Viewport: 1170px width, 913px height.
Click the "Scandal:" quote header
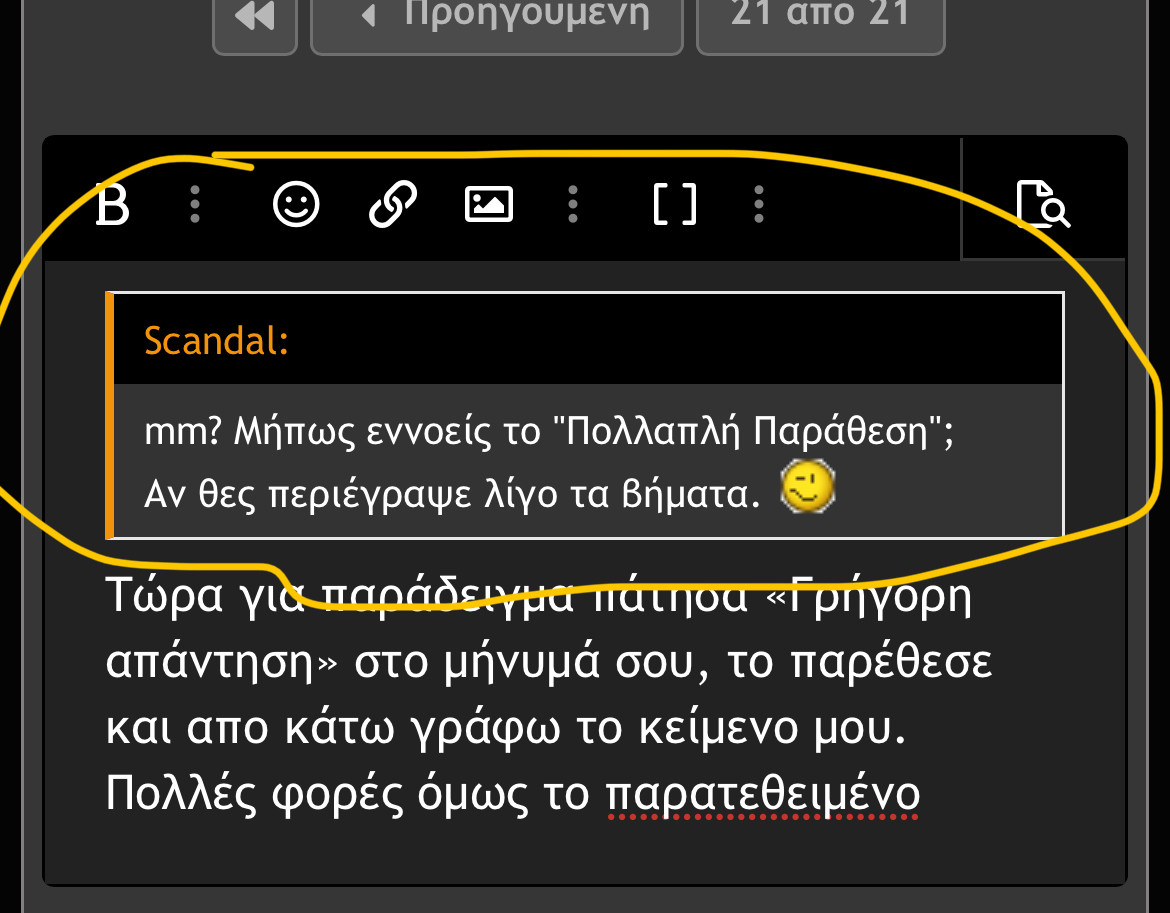click(x=217, y=341)
